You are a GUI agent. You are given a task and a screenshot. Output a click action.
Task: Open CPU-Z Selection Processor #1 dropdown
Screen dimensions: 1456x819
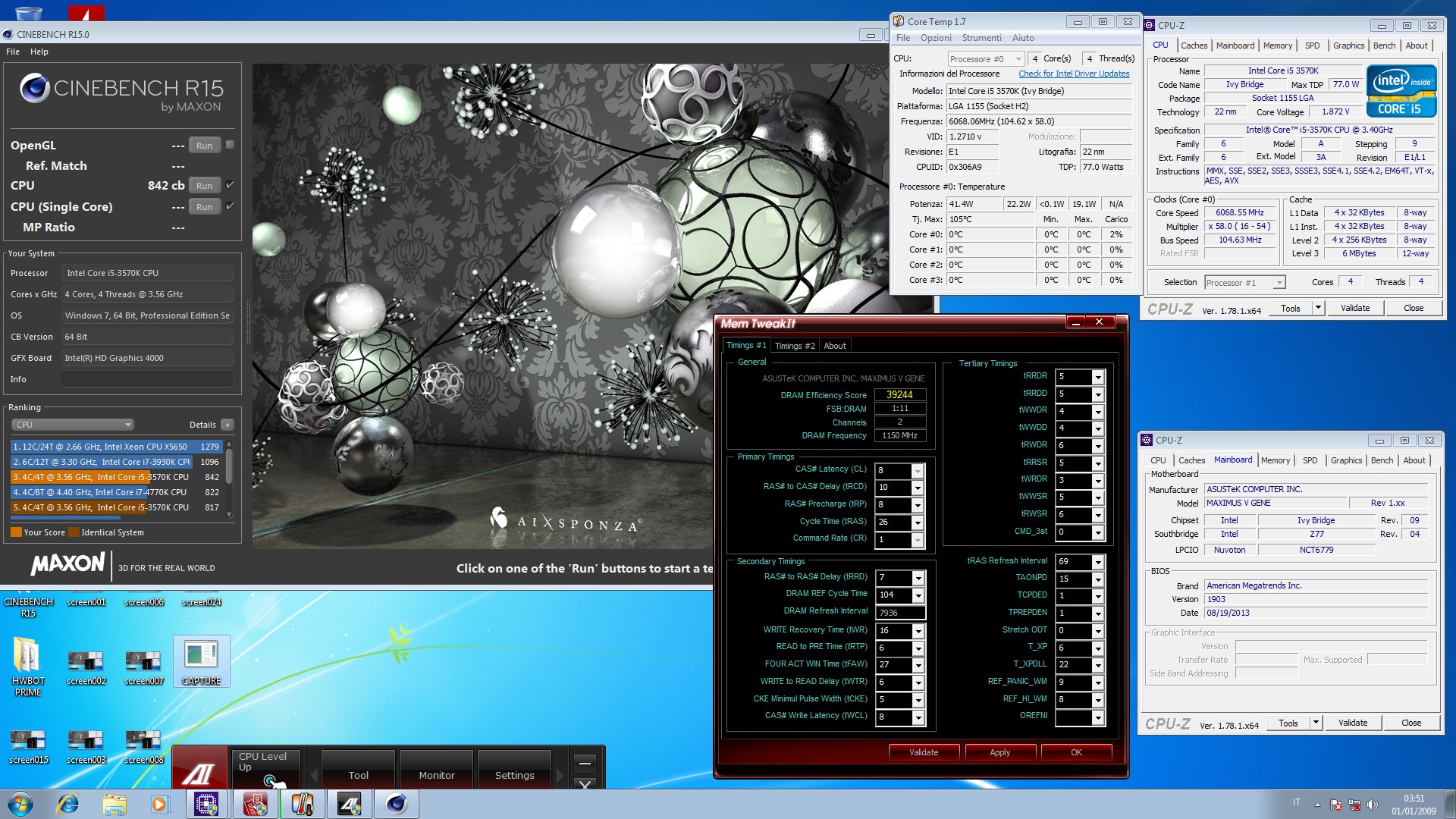[1244, 283]
